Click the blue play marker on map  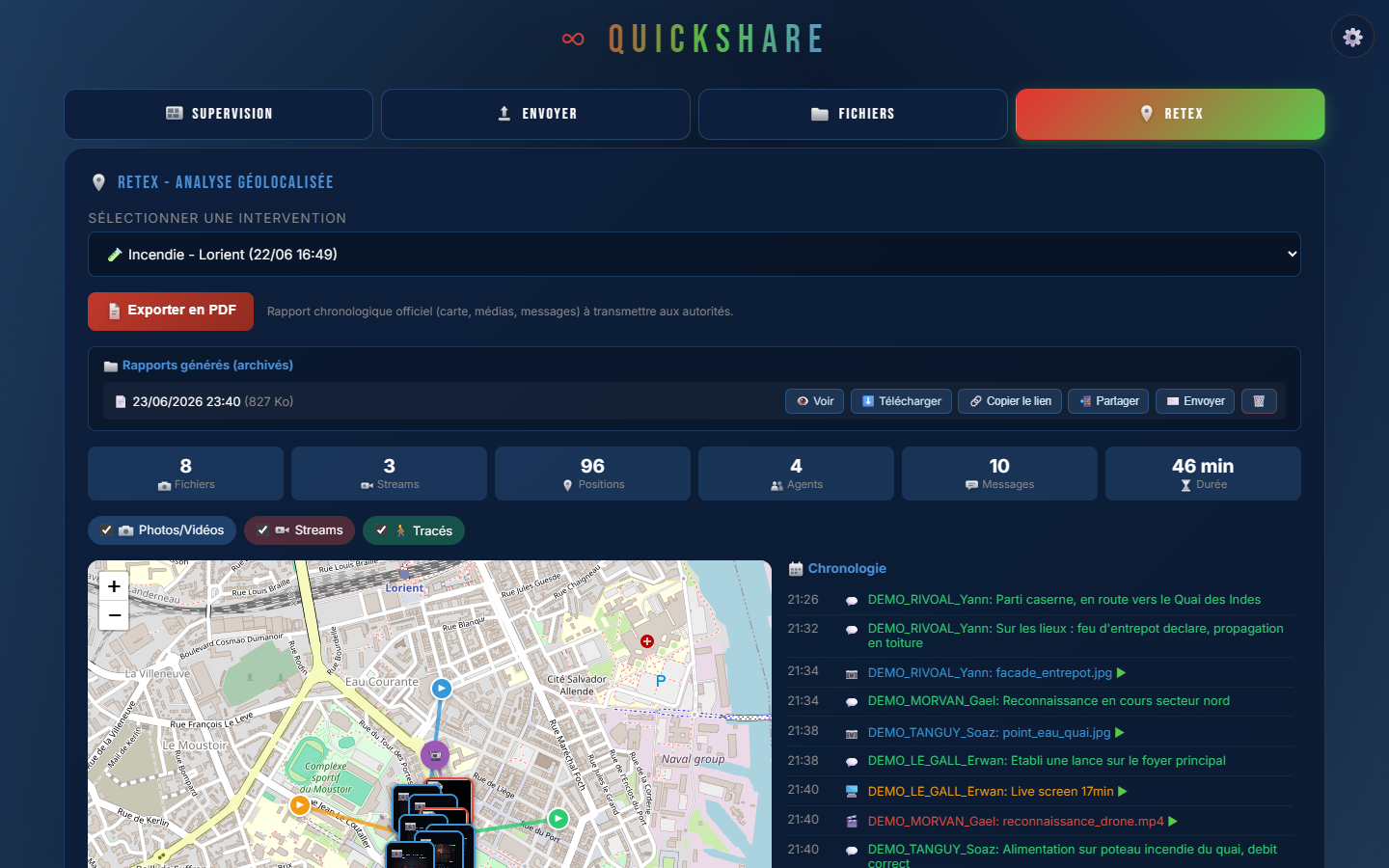[441, 689]
